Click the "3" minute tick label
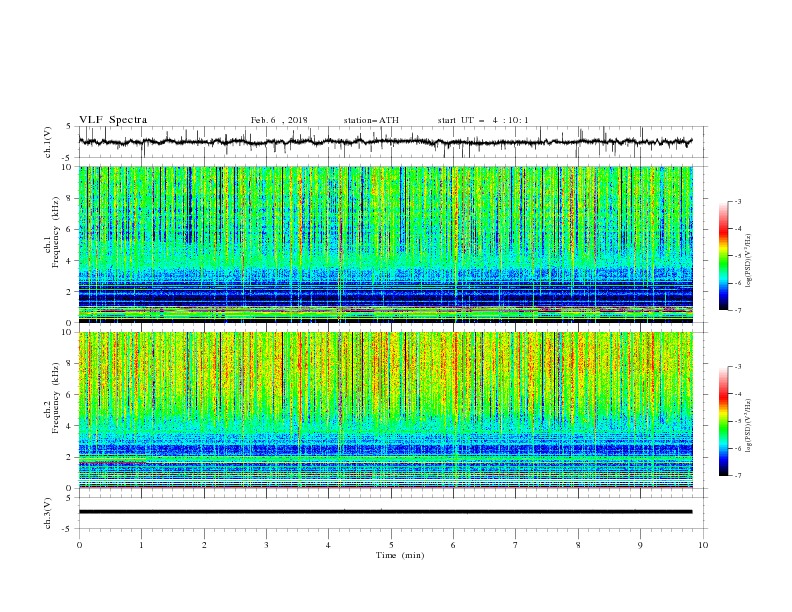The width and height of the screenshot is (792, 612). (267, 545)
